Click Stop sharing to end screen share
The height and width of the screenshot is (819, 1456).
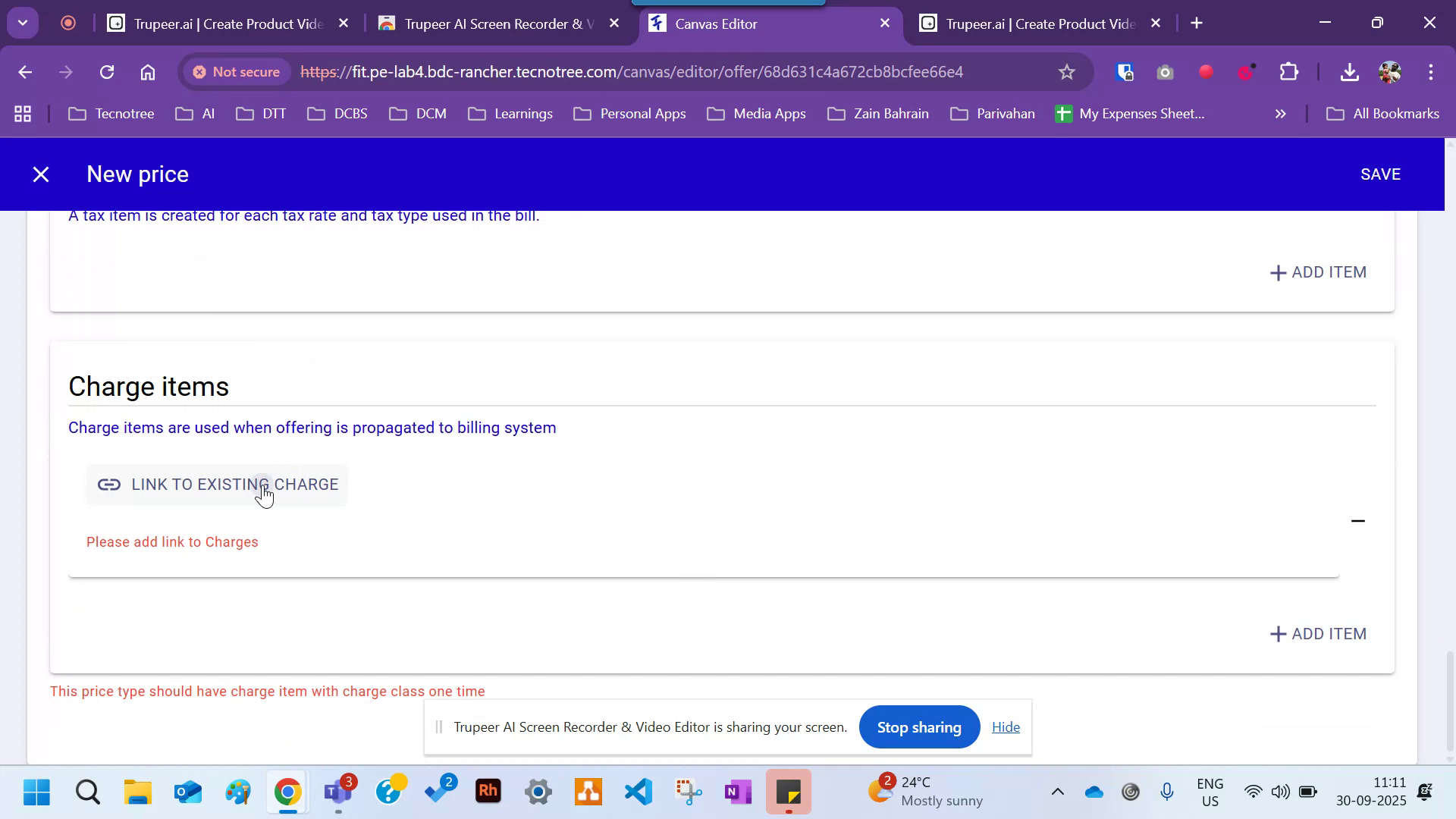tap(919, 726)
